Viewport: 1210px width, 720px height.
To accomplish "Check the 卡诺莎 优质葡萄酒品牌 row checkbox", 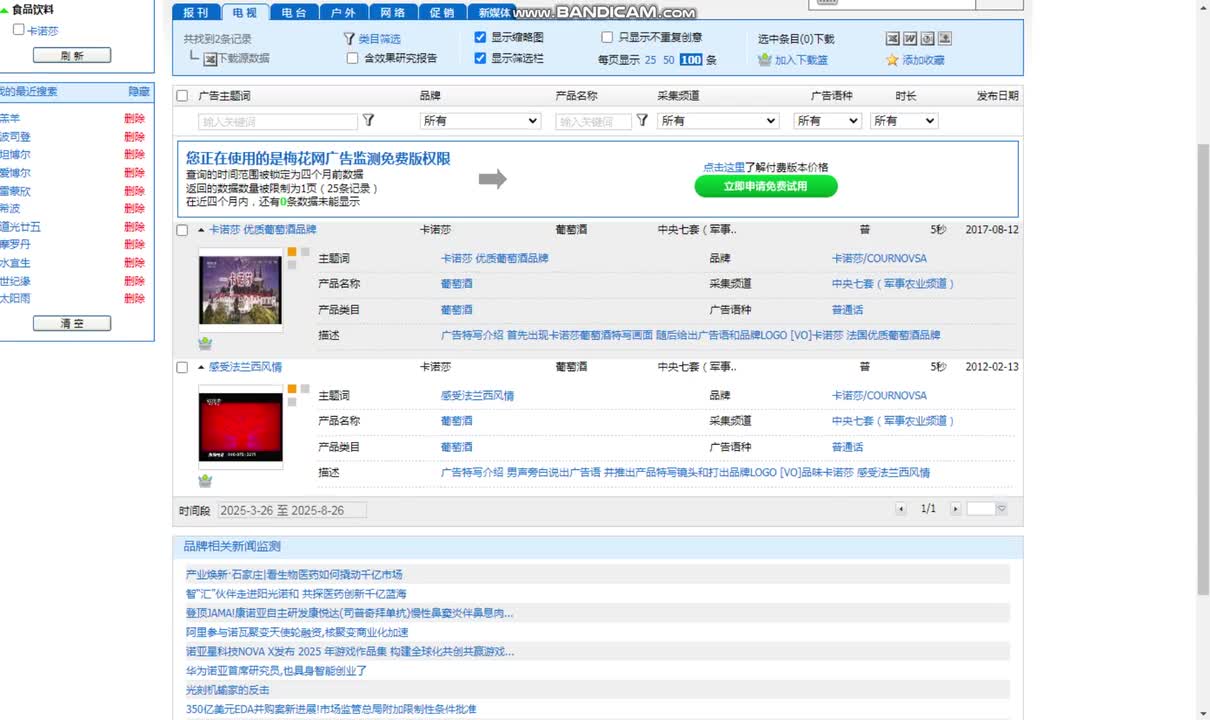I will point(182,230).
